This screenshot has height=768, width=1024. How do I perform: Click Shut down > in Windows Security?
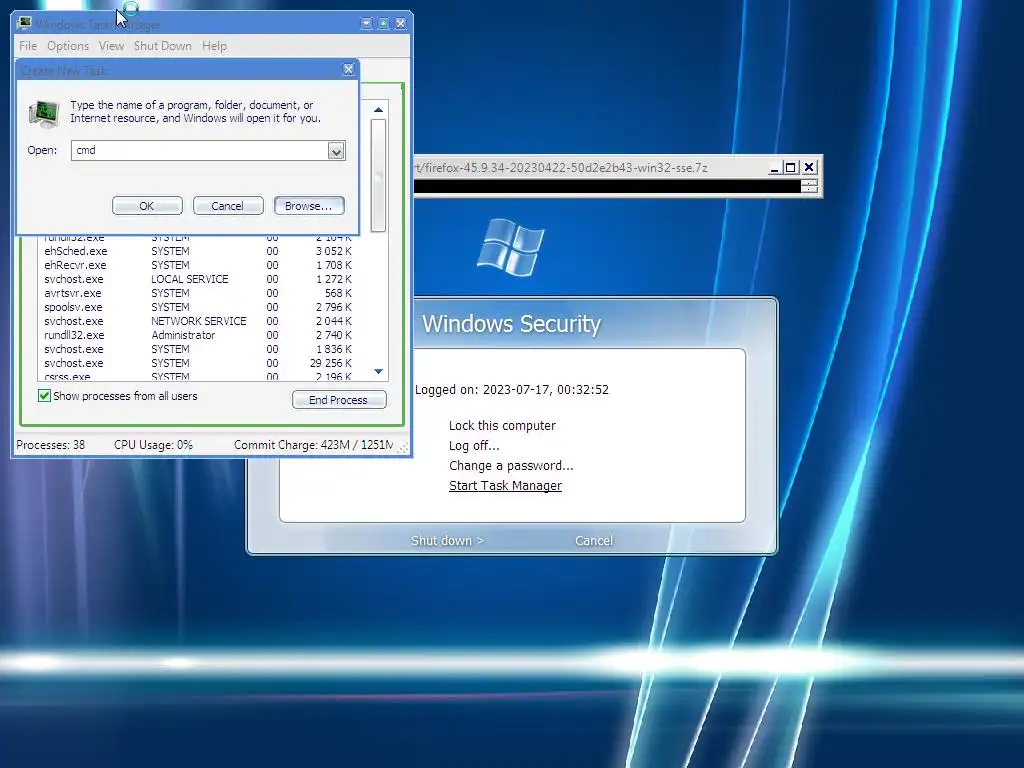click(447, 541)
